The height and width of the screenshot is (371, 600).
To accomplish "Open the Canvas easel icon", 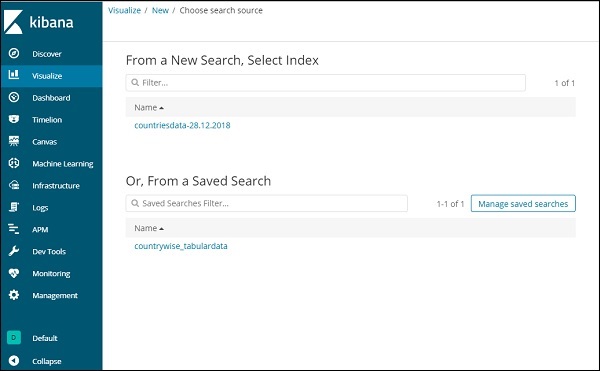I will (14, 141).
